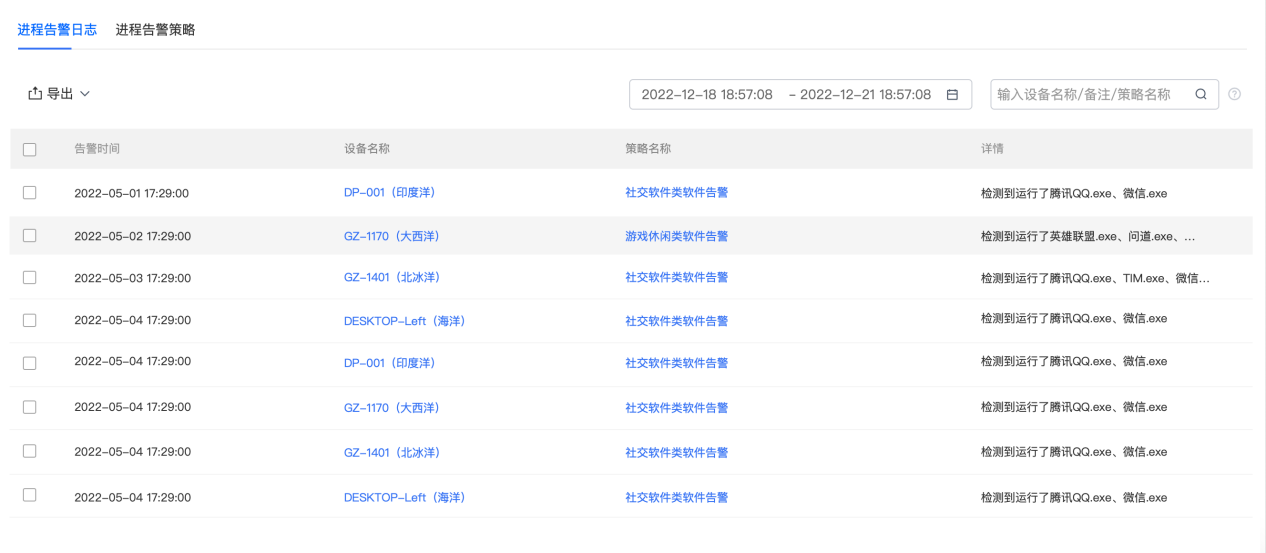Click the help question mark icon
The width and height of the screenshot is (1266, 553).
tap(1235, 95)
